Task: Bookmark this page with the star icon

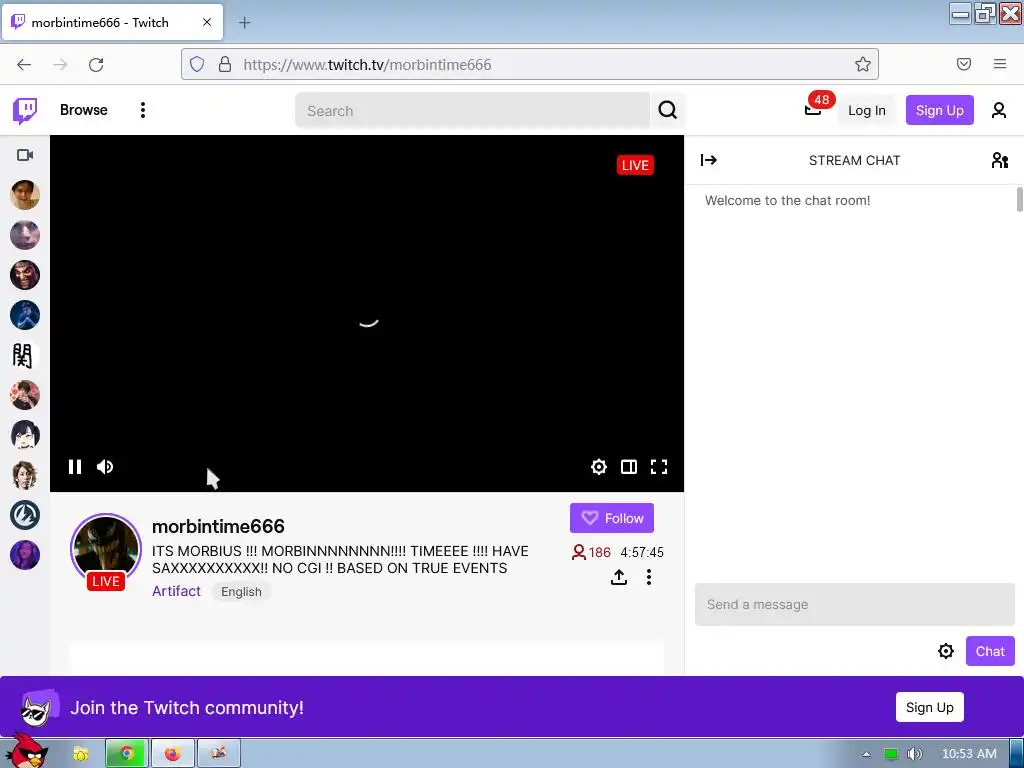Action: [x=863, y=64]
